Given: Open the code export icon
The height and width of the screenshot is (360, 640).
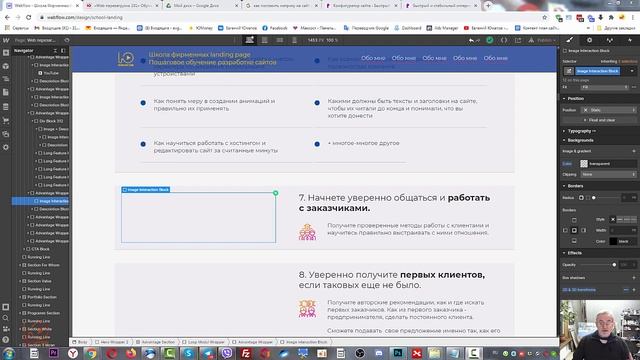Looking at the screenshot, I should 504,40.
